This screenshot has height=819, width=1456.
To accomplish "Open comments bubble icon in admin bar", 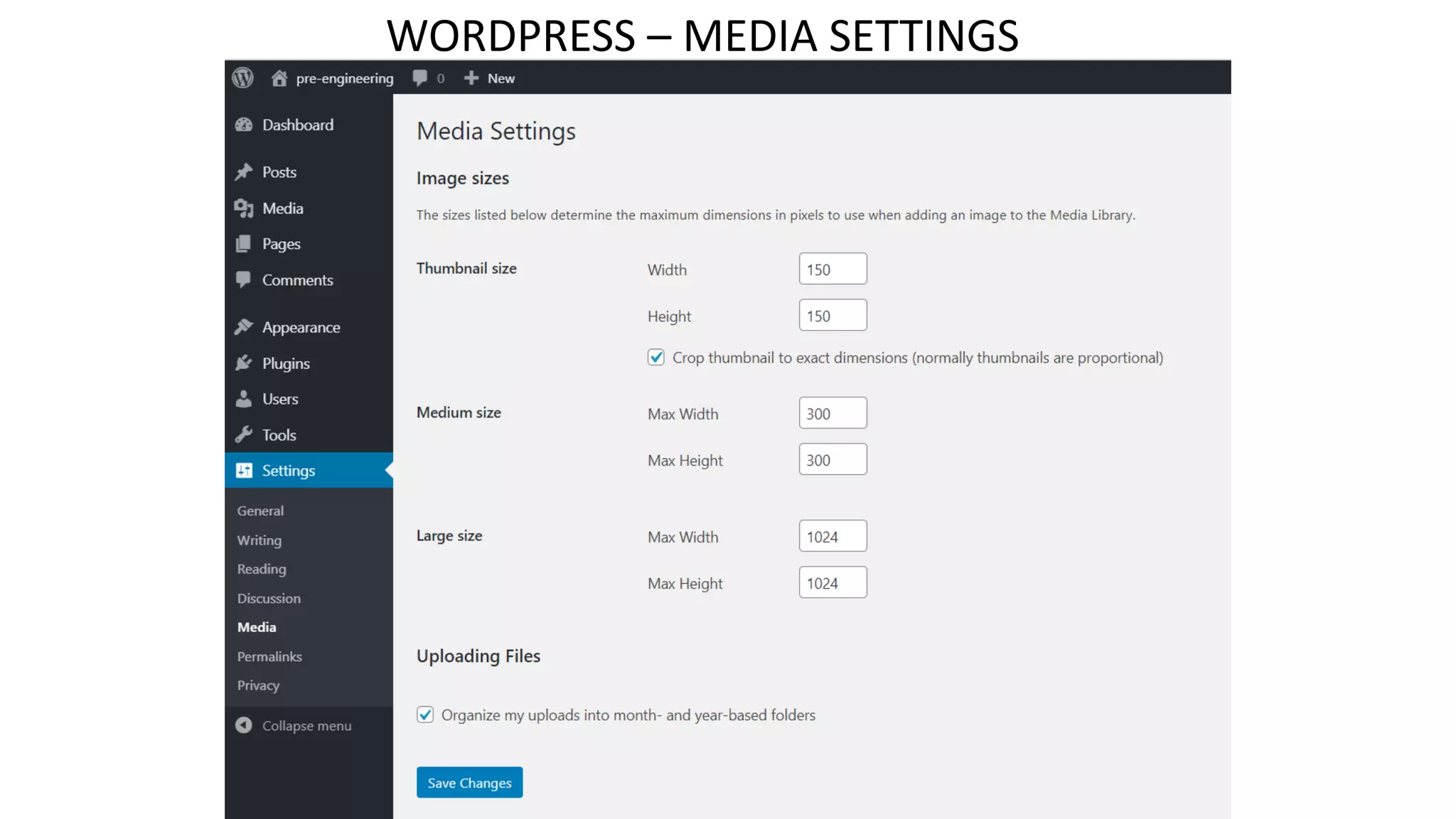I will (x=420, y=77).
